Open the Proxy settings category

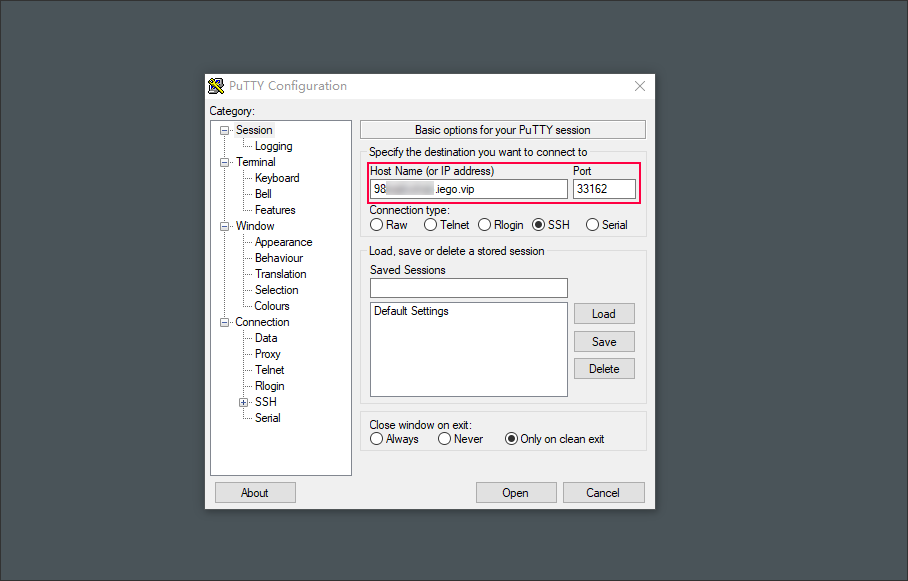point(267,354)
